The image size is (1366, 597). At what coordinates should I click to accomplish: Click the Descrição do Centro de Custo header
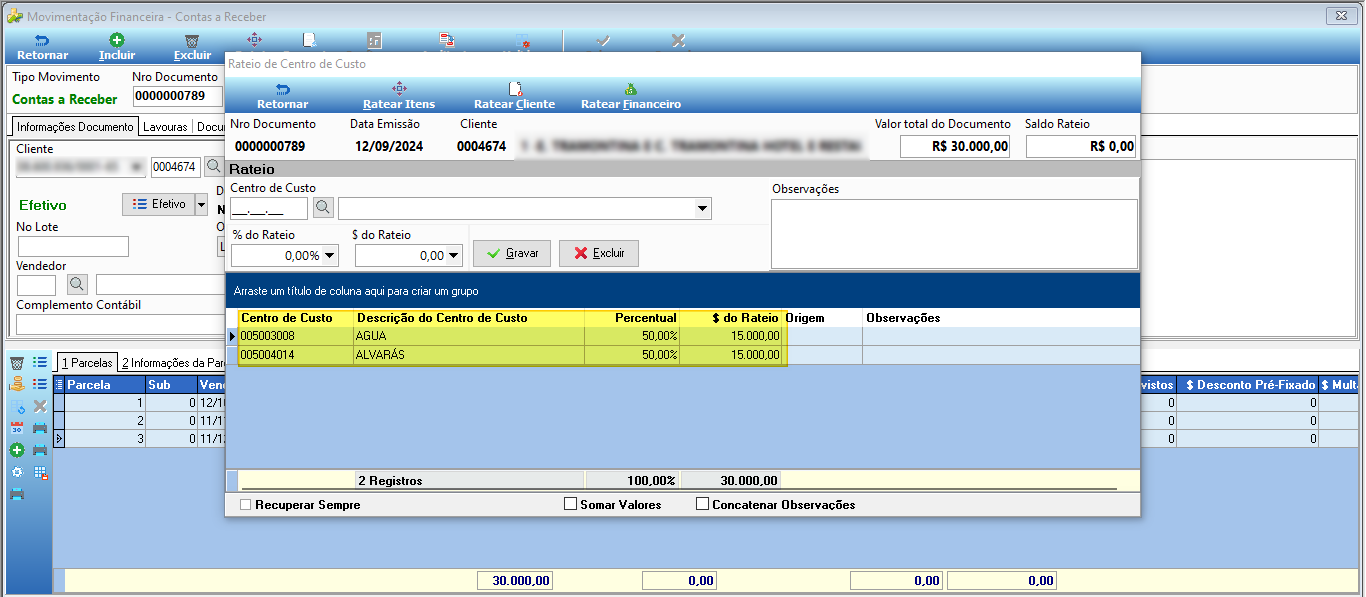click(x=469, y=318)
